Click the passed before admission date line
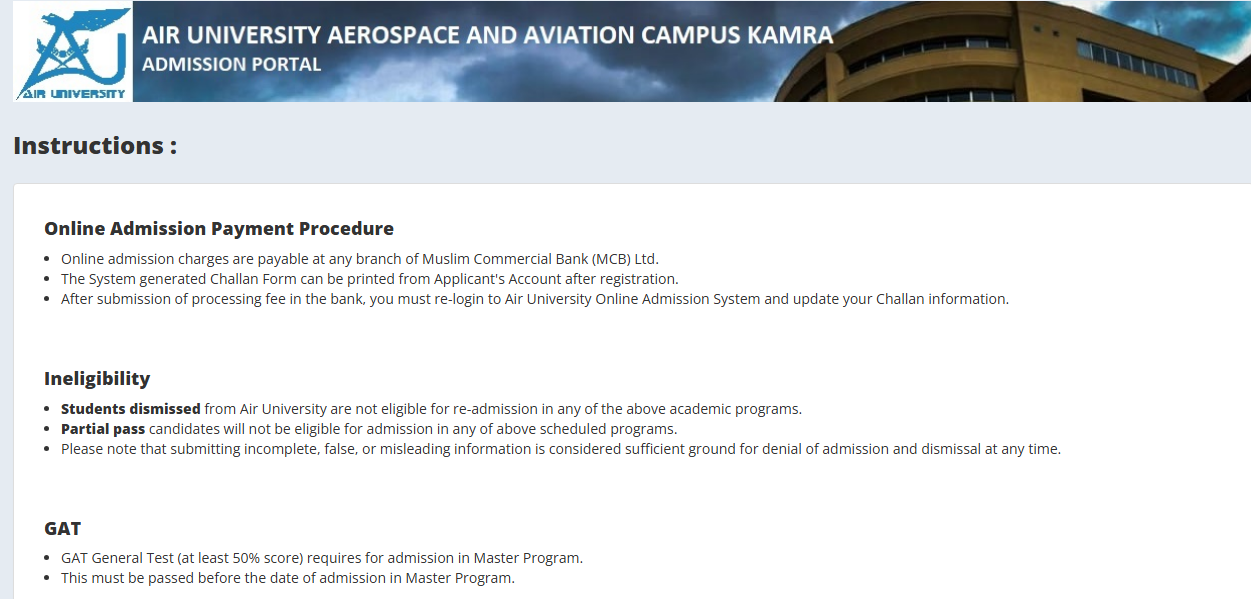This screenshot has height=599, width=1251. tap(288, 578)
